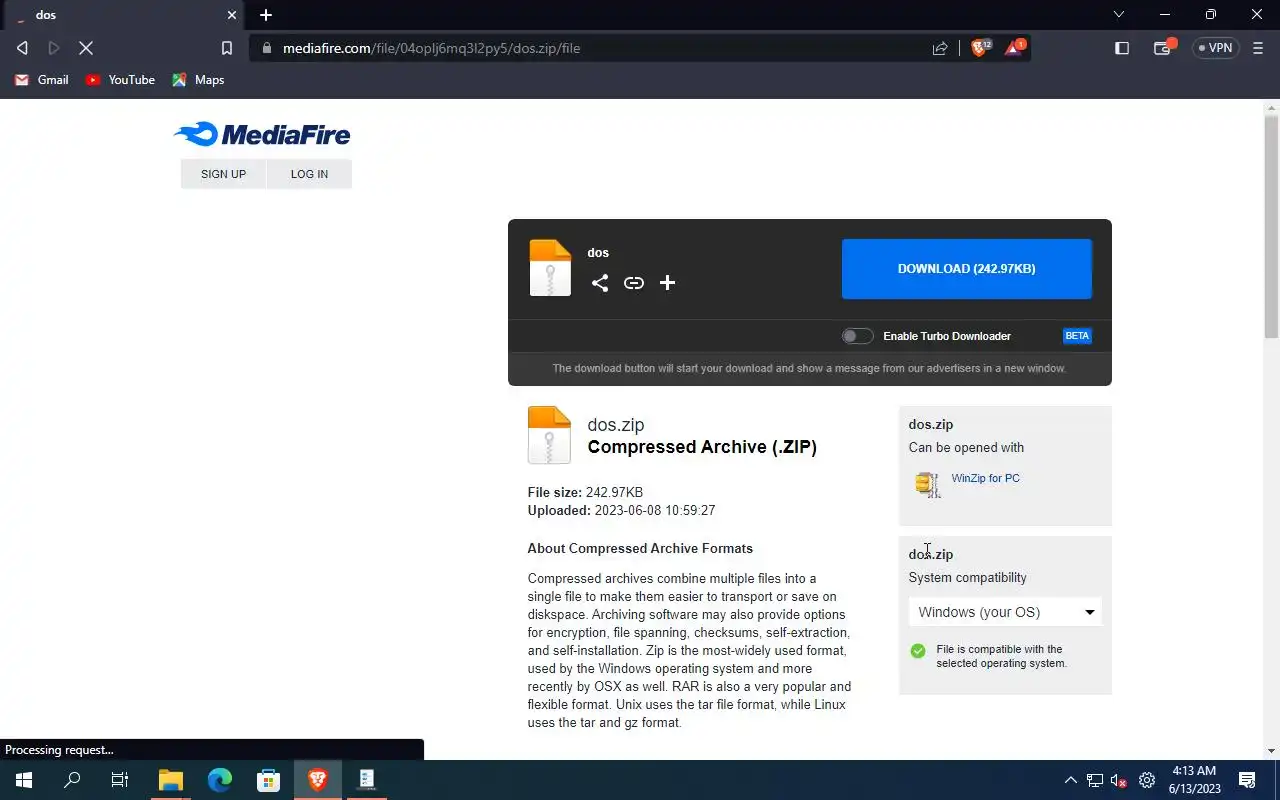Click the LOG IN button
The height and width of the screenshot is (800, 1280).
click(x=309, y=174)
